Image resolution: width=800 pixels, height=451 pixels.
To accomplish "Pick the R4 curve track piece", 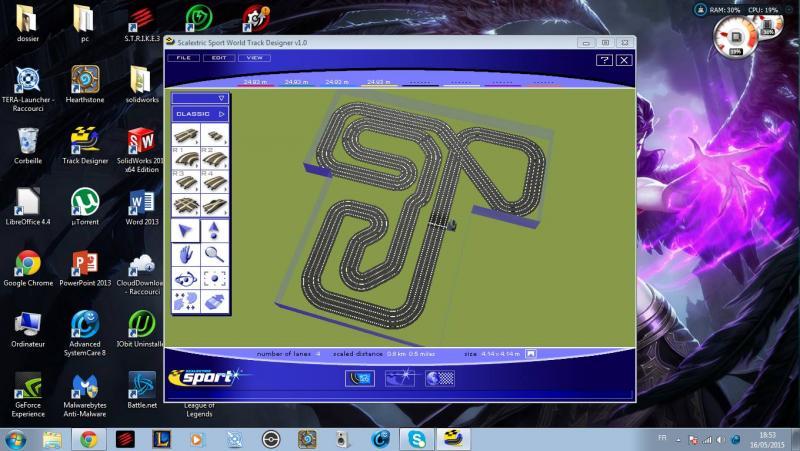I will [214, 182].
